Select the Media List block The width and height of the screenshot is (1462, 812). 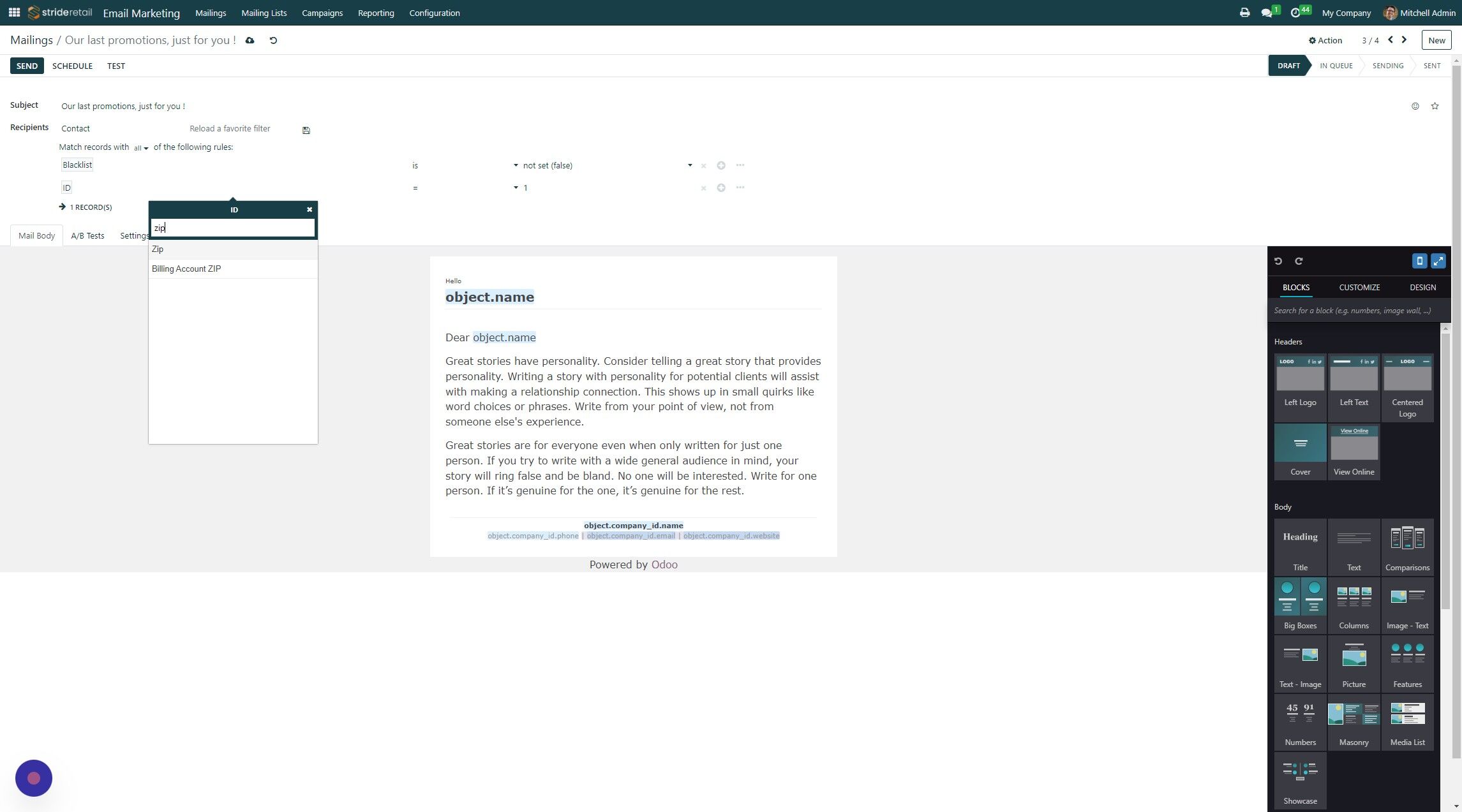(1407, 721)
